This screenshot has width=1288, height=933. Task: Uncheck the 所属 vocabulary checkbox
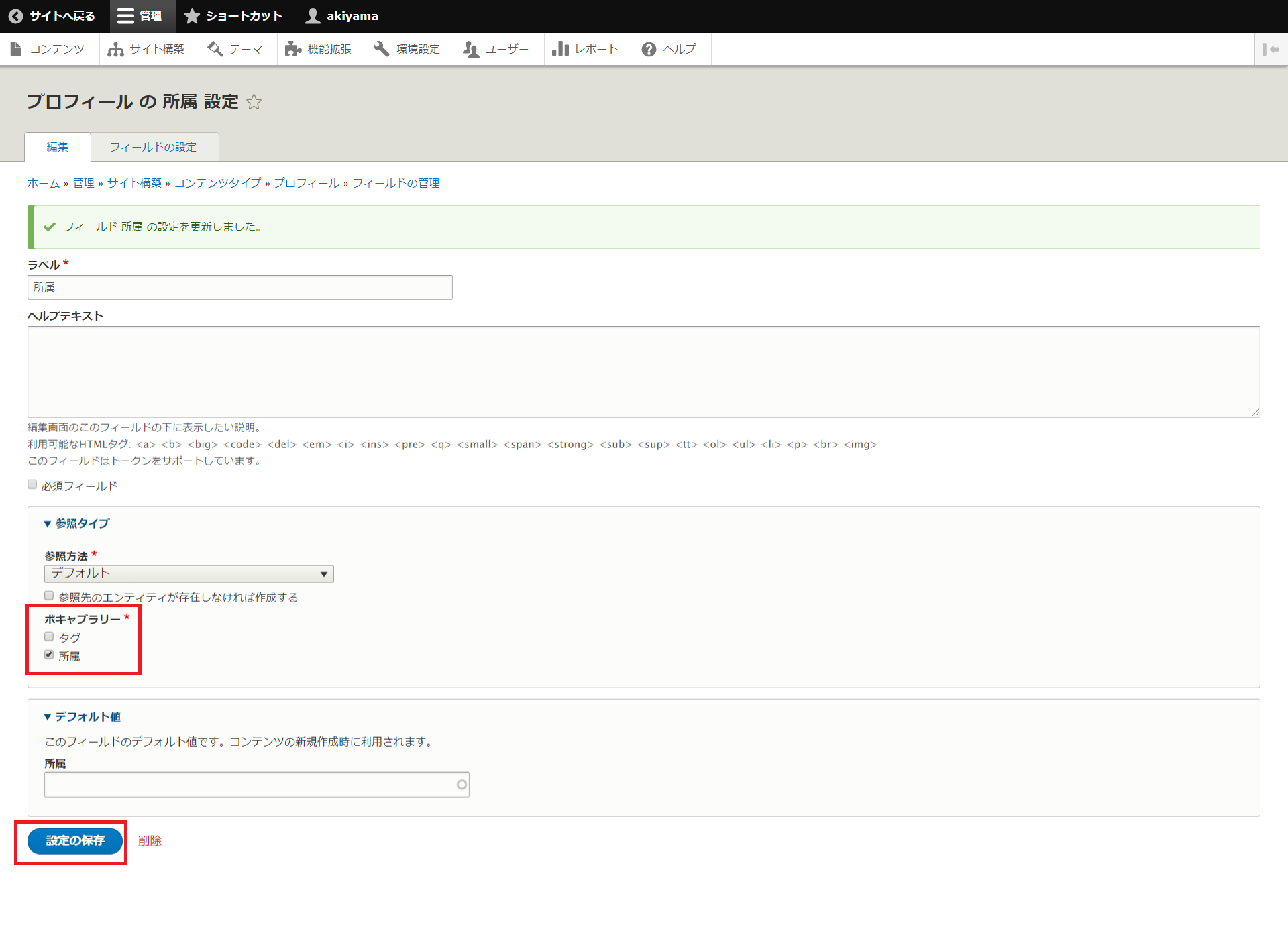[49, 655]
